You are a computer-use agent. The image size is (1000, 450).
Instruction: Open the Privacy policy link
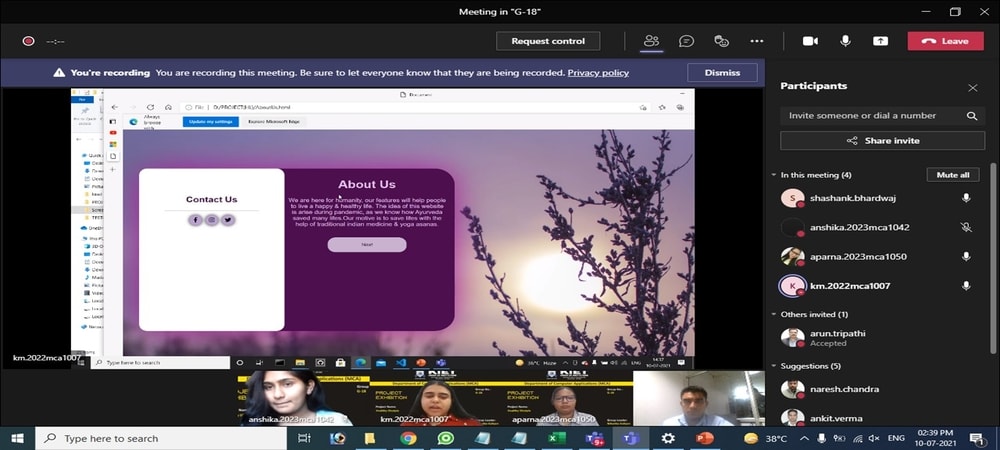coord(598,73)
